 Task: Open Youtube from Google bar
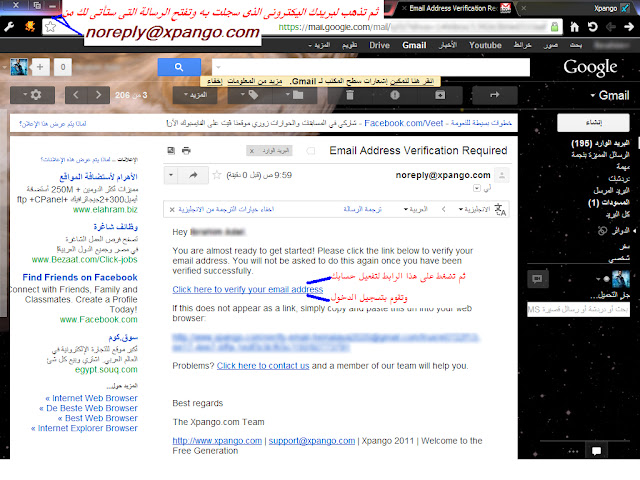click(485, 45)
